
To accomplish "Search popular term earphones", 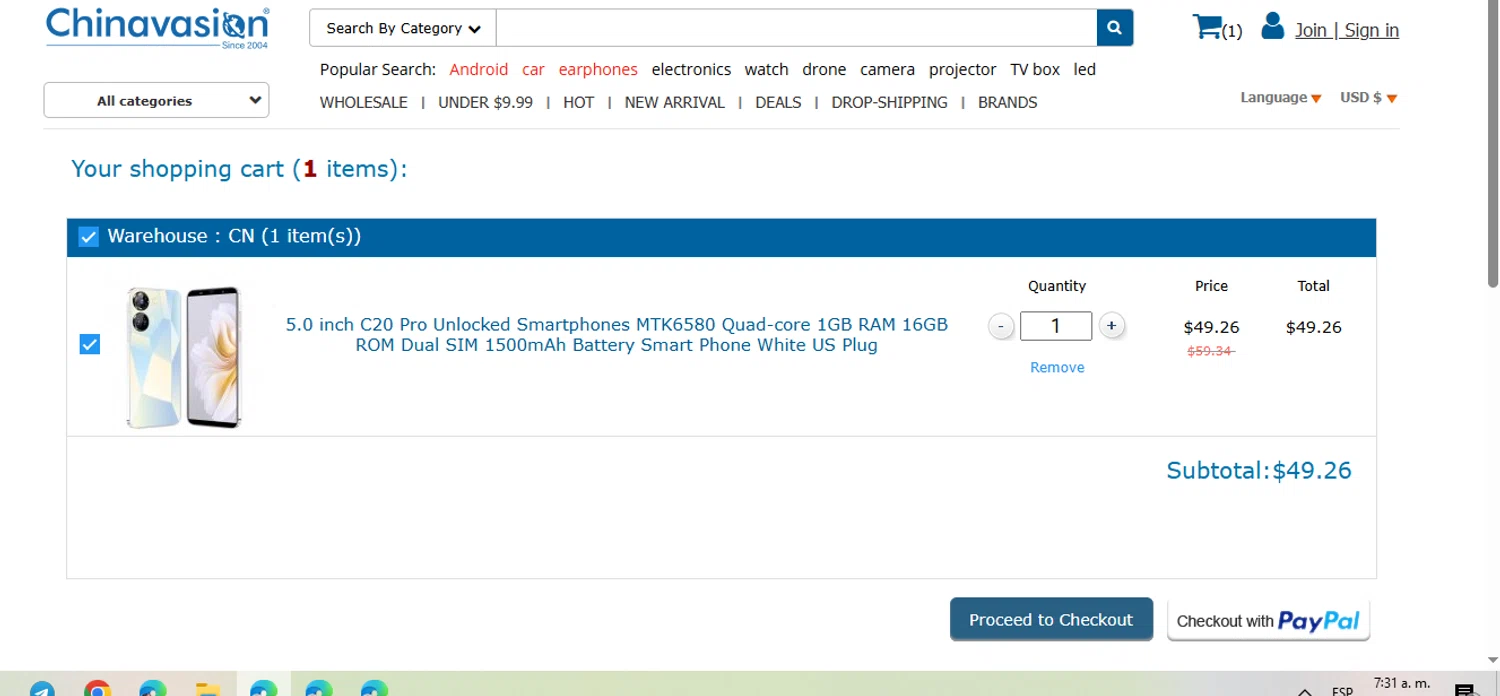I will (598, 69).
